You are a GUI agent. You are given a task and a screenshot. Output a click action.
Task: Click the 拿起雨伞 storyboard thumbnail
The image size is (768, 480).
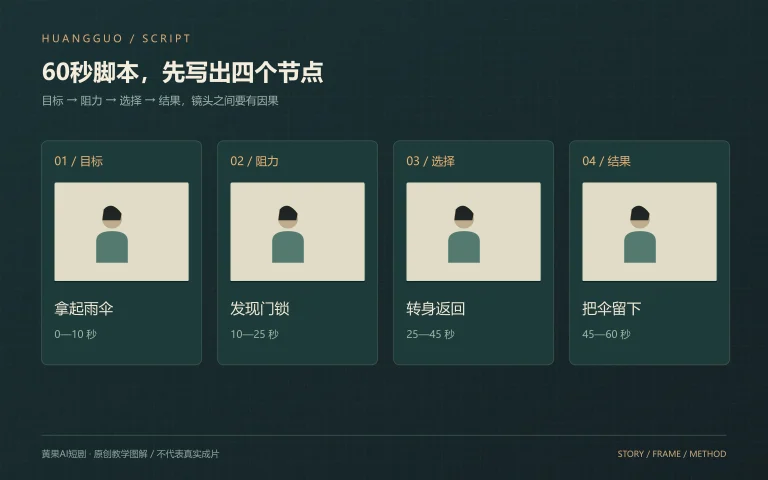[x=121, y=232]
